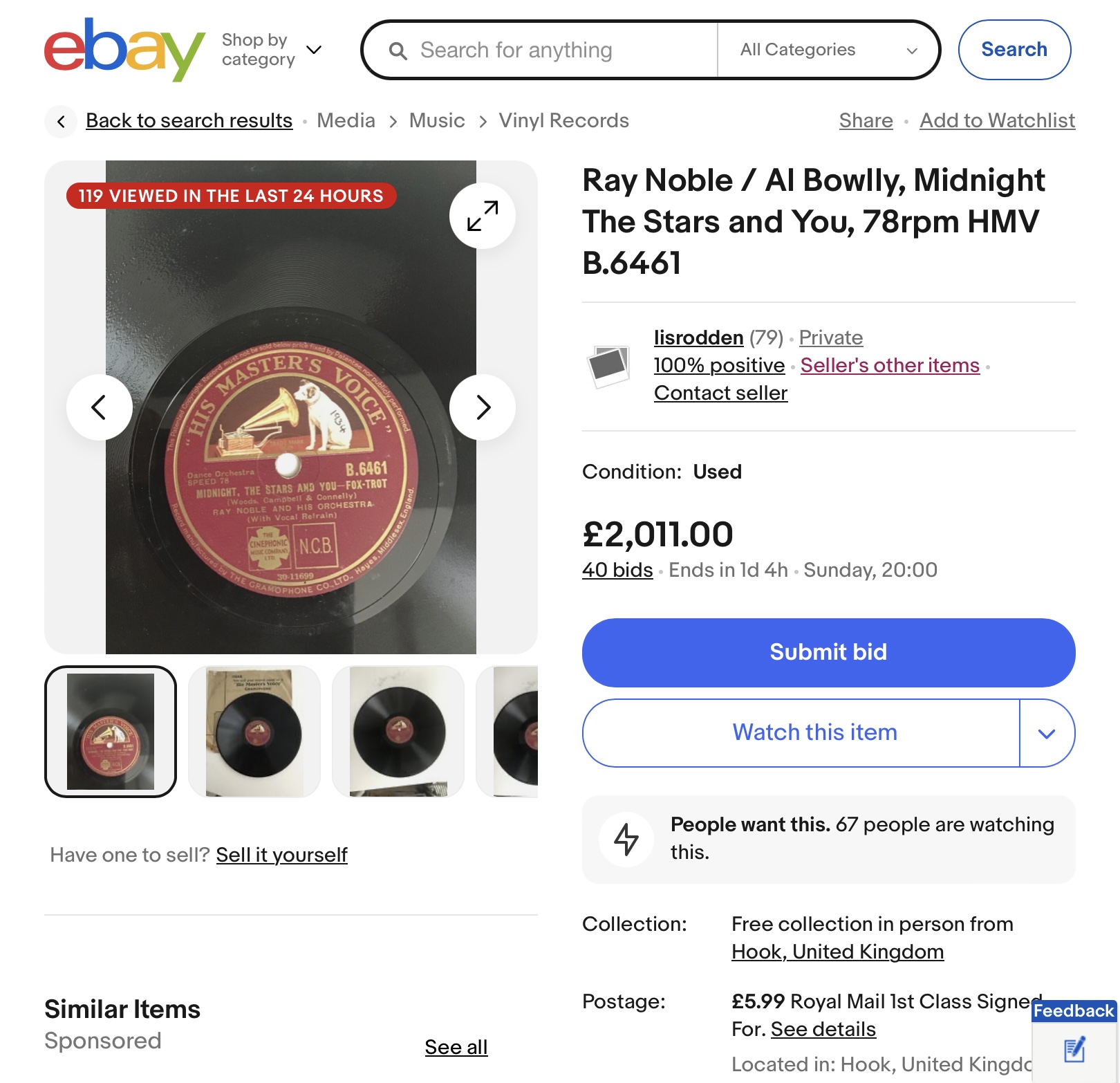Click the eBay logo
The width and height of the screenshot is (1120, 1083).
pyautogui.click(x=124, y=50)
